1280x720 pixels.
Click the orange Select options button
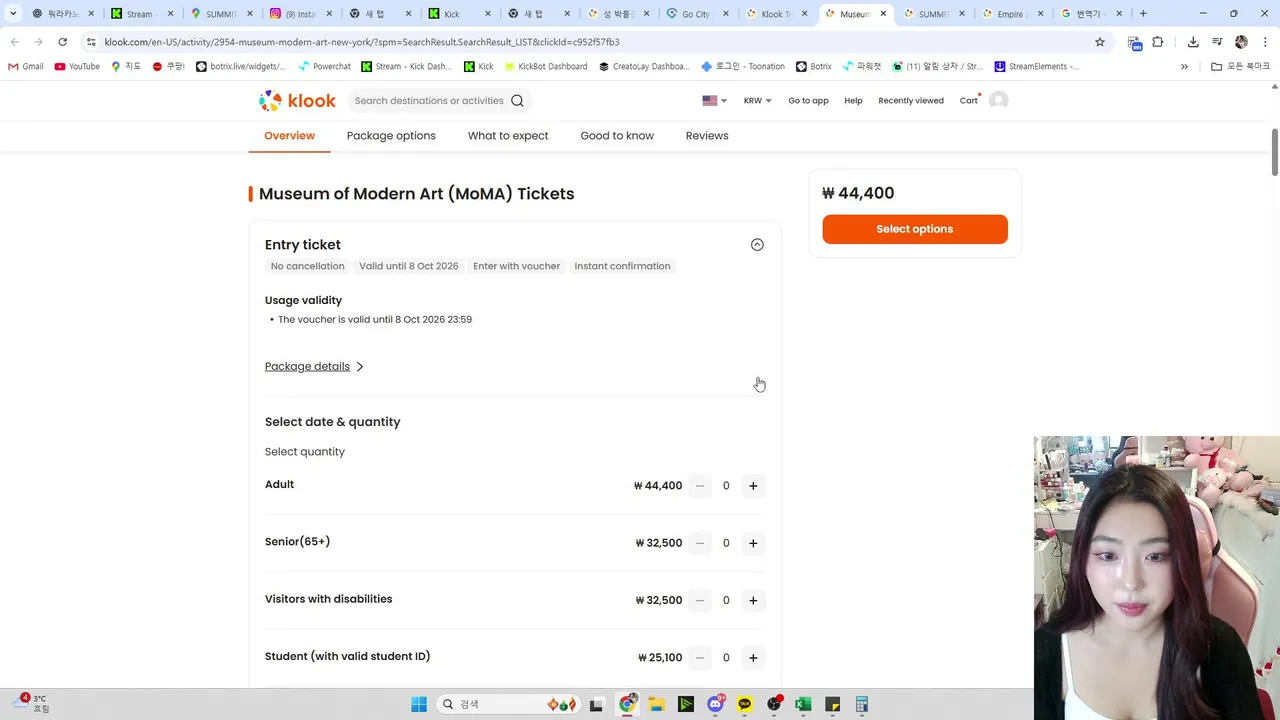[915, 229]
